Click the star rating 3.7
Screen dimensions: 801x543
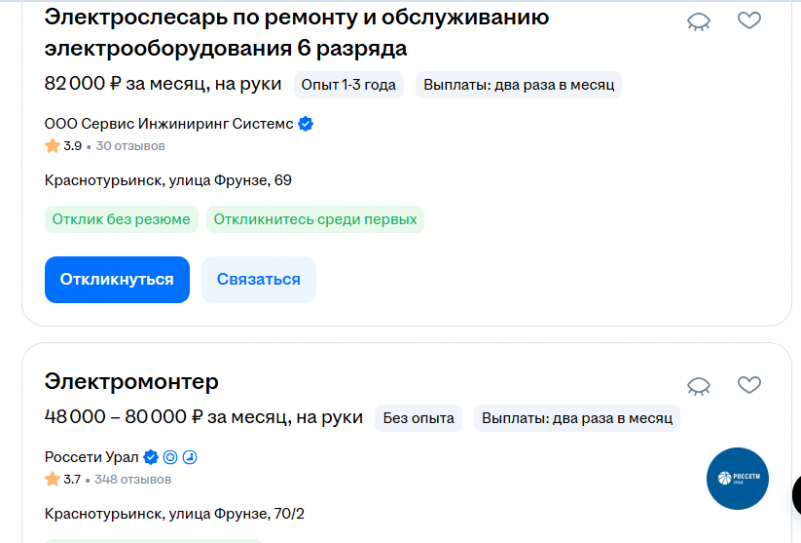click(x=62, y=479)
